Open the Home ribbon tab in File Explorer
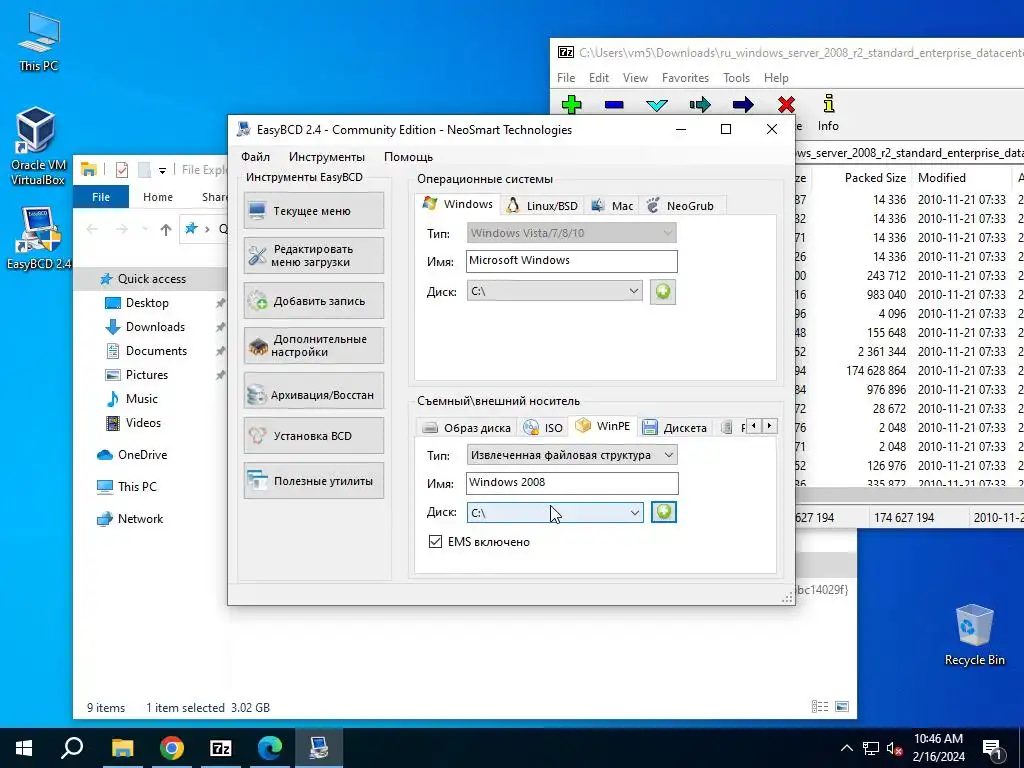Viewport: 1024px width, 768px height. tap(158, 197)
